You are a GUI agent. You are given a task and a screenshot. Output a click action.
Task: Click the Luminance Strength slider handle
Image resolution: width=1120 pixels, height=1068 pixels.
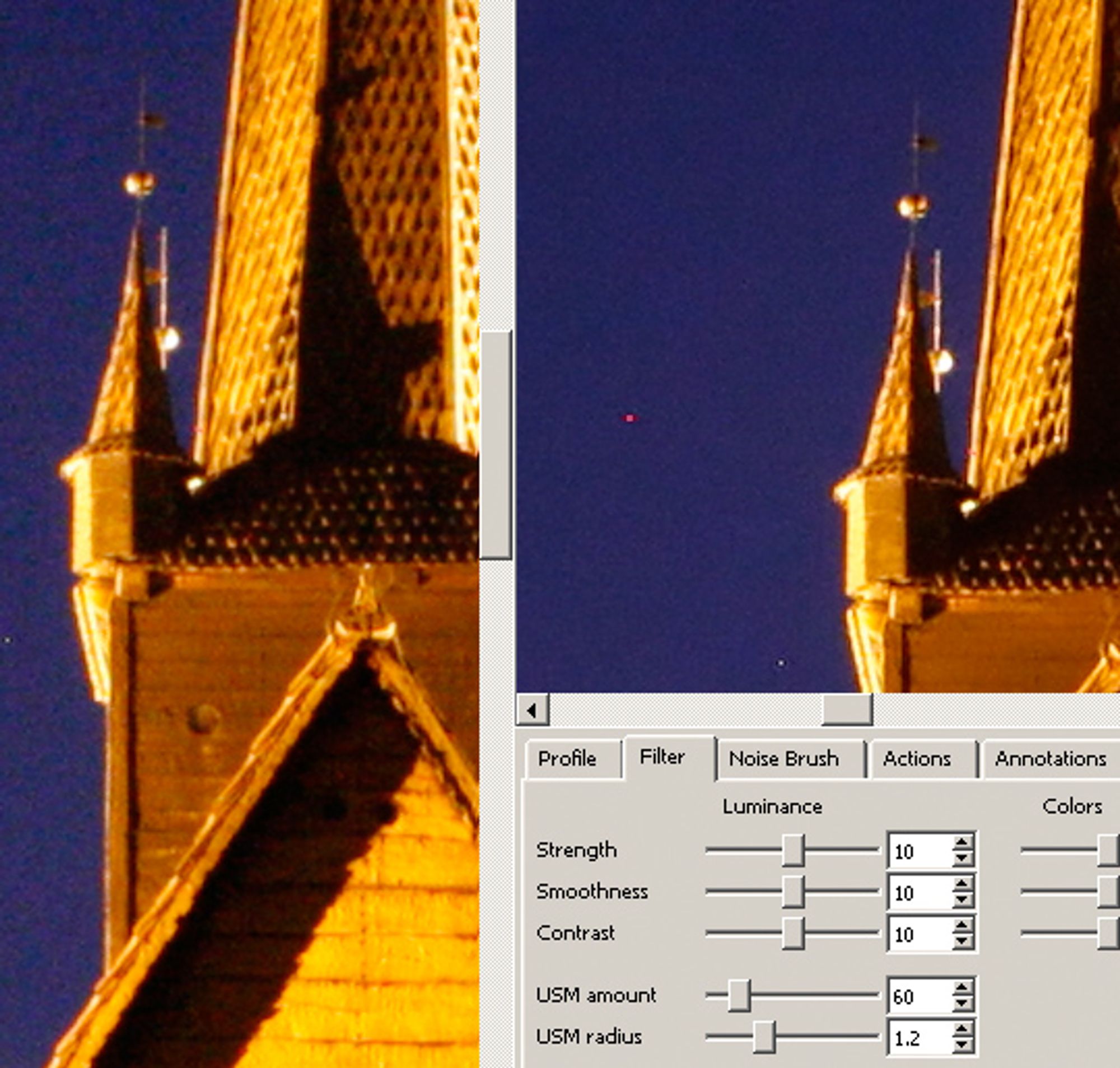[x=793, y=851]
